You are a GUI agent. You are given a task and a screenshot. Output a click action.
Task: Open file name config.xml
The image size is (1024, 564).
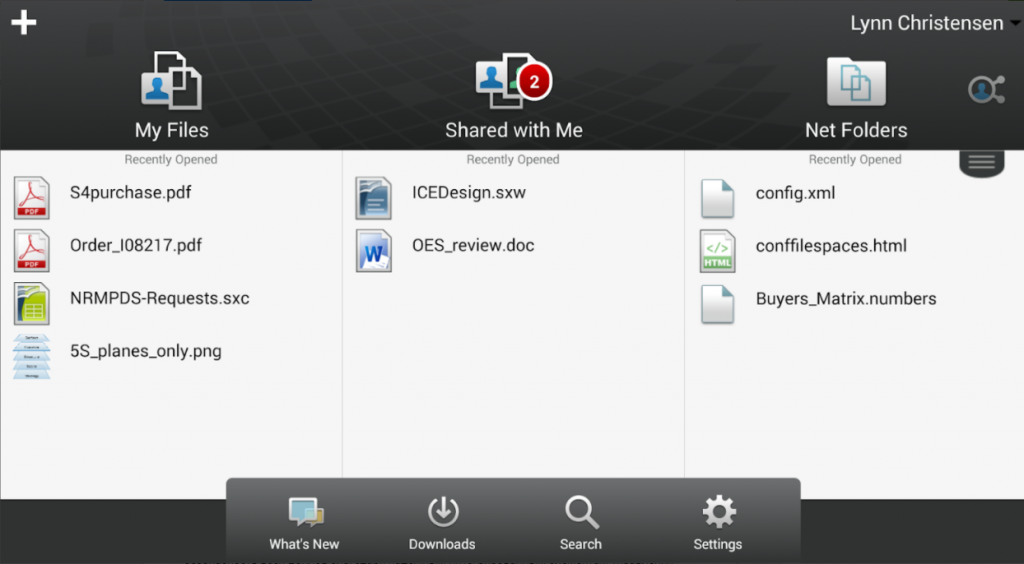(x=795, y=193)
